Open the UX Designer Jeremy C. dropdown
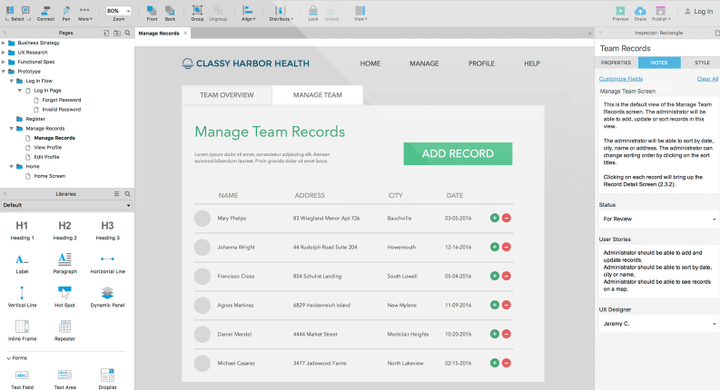The image size is (720, 390). [658, 324]
